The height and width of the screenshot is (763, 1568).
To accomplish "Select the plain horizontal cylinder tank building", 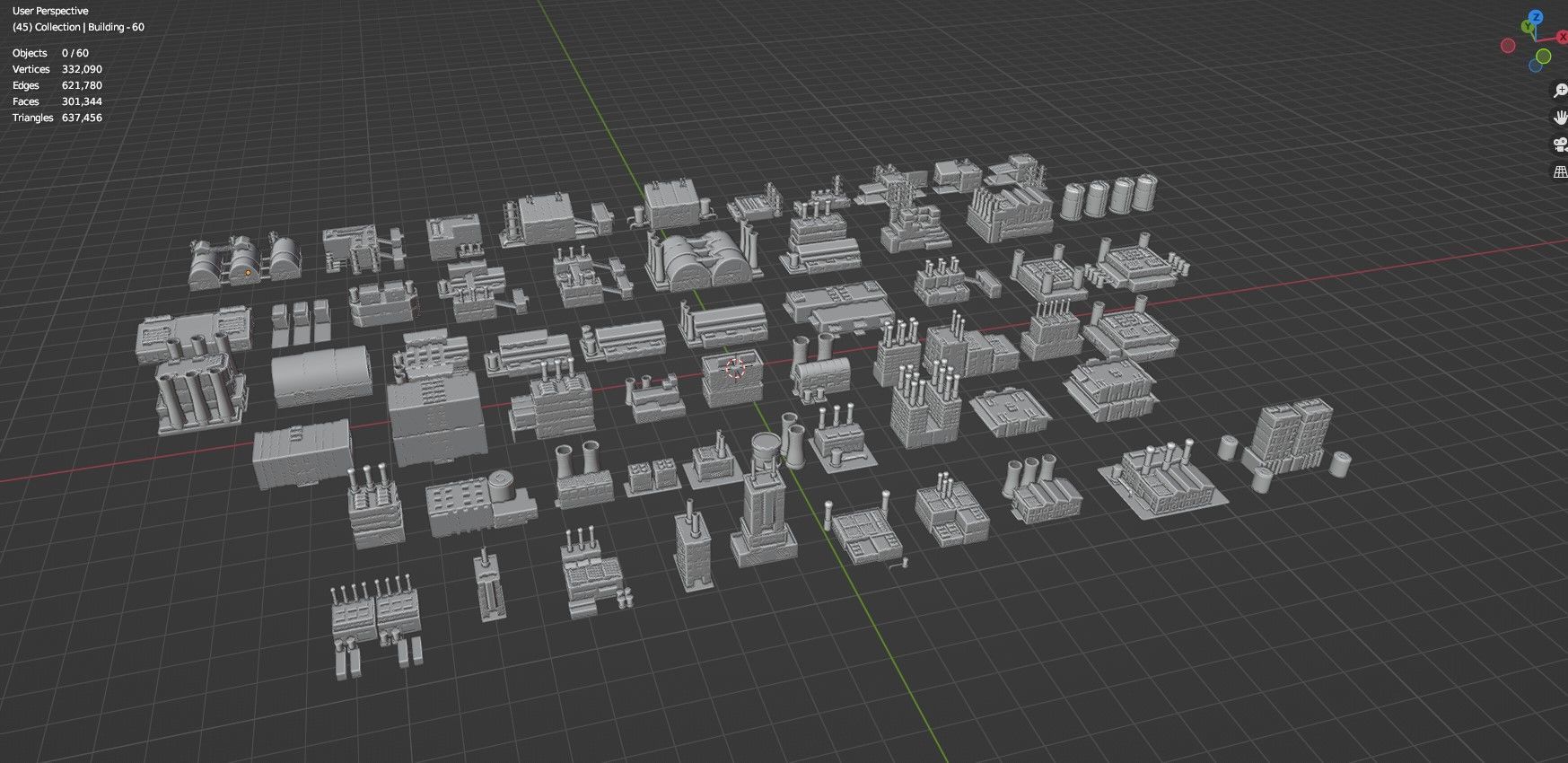I will [321, 376].
